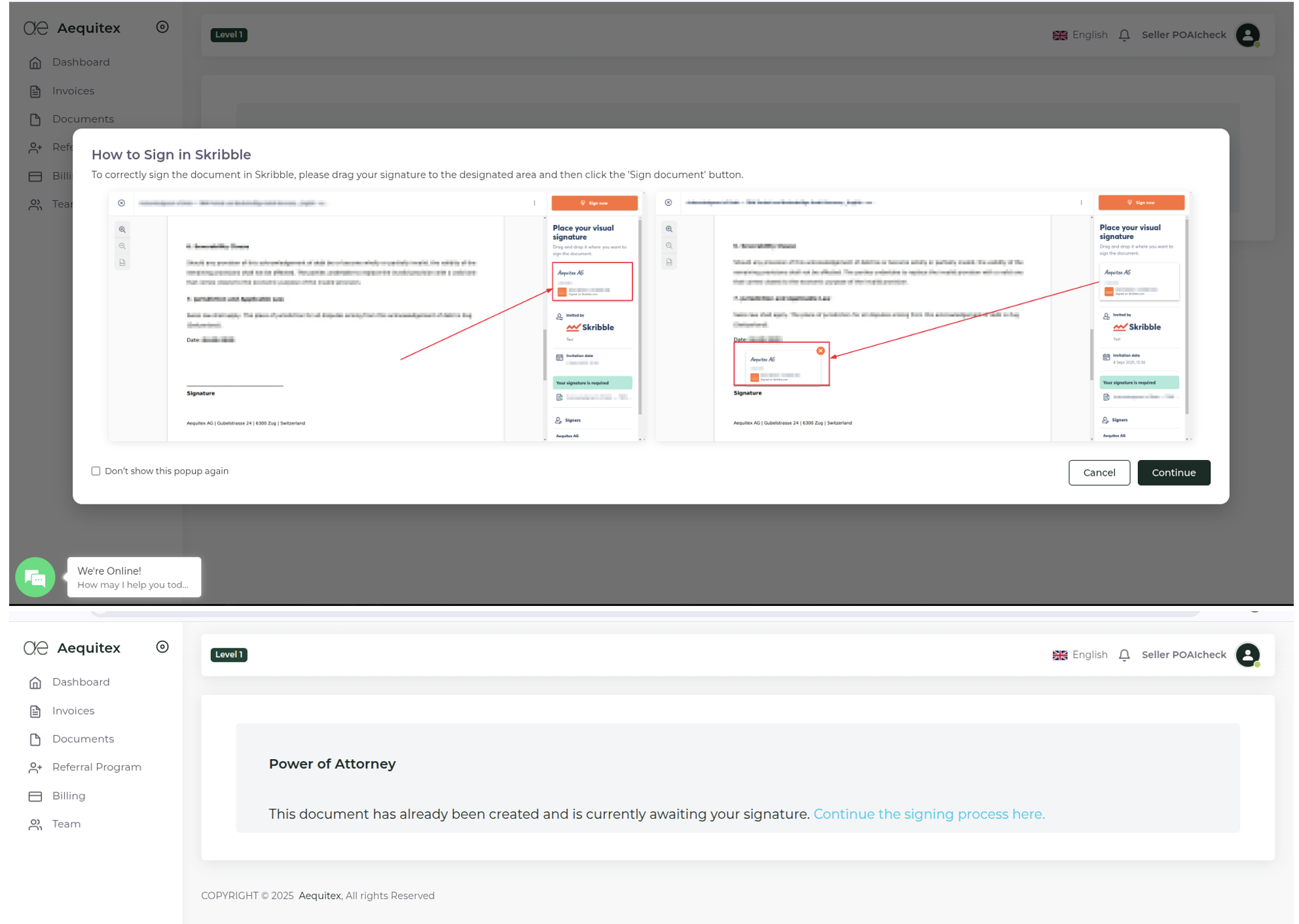Follow the "Continue the signing process here" link
The height and width of the screenshot is (924, 1299).
click(x=928, y=814)
